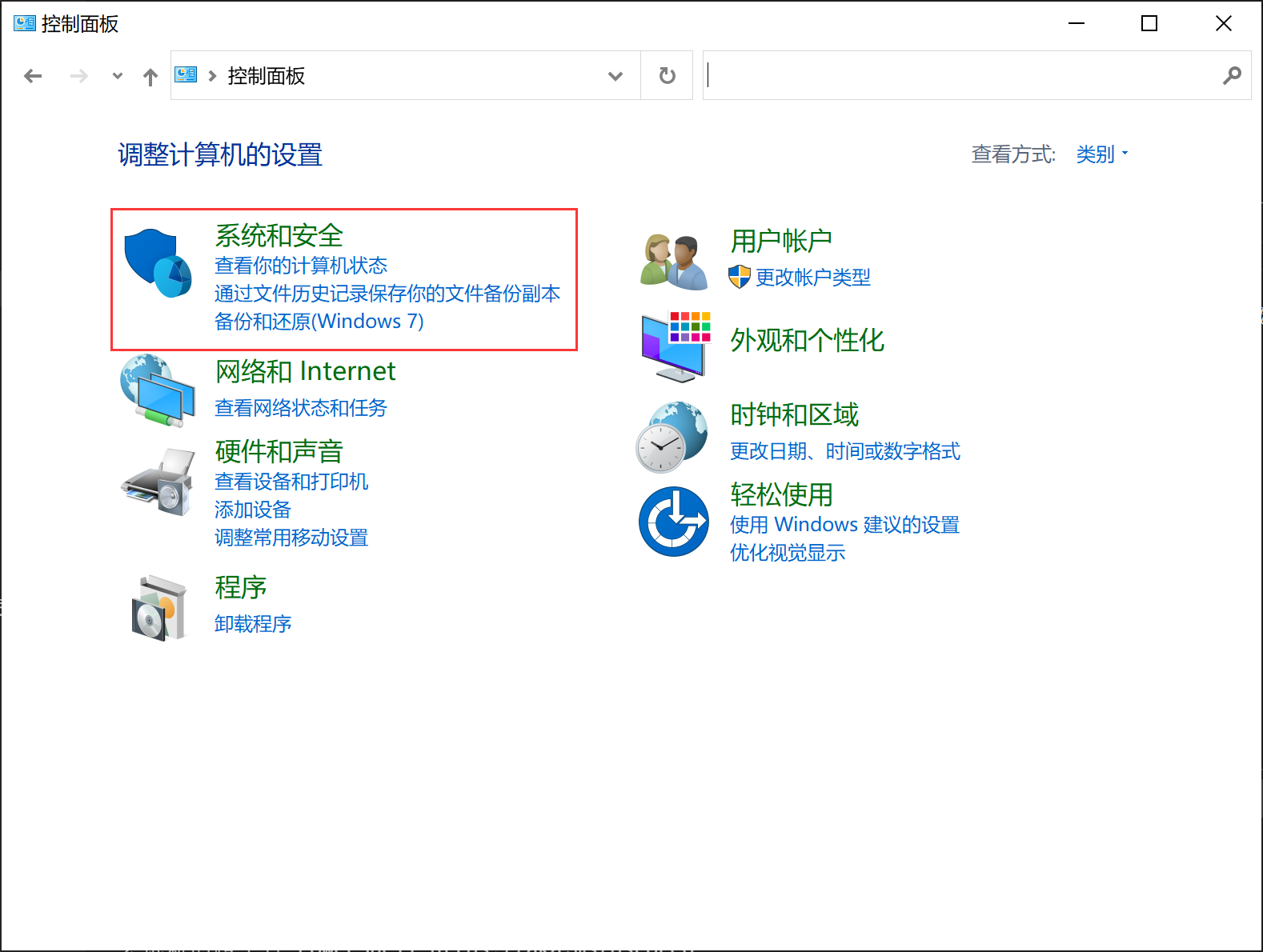Viewport: 1263px width, 952px height.
Task: Click inside the Control Panel search box
Action: 960,76
